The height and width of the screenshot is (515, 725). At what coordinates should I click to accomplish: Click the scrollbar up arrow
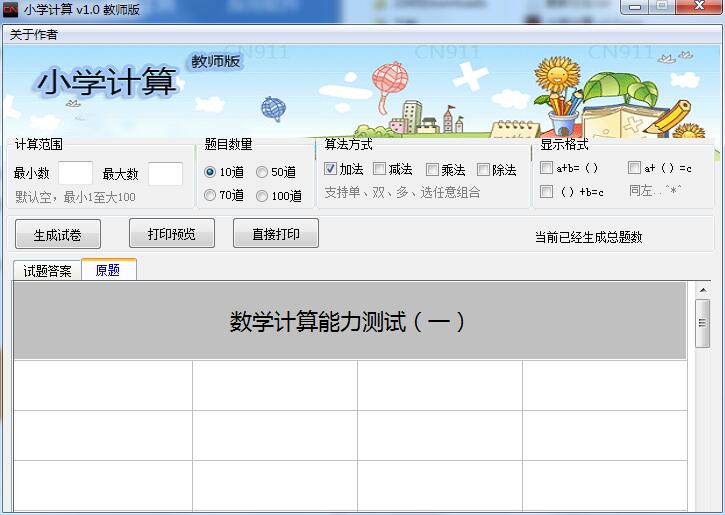703,290
